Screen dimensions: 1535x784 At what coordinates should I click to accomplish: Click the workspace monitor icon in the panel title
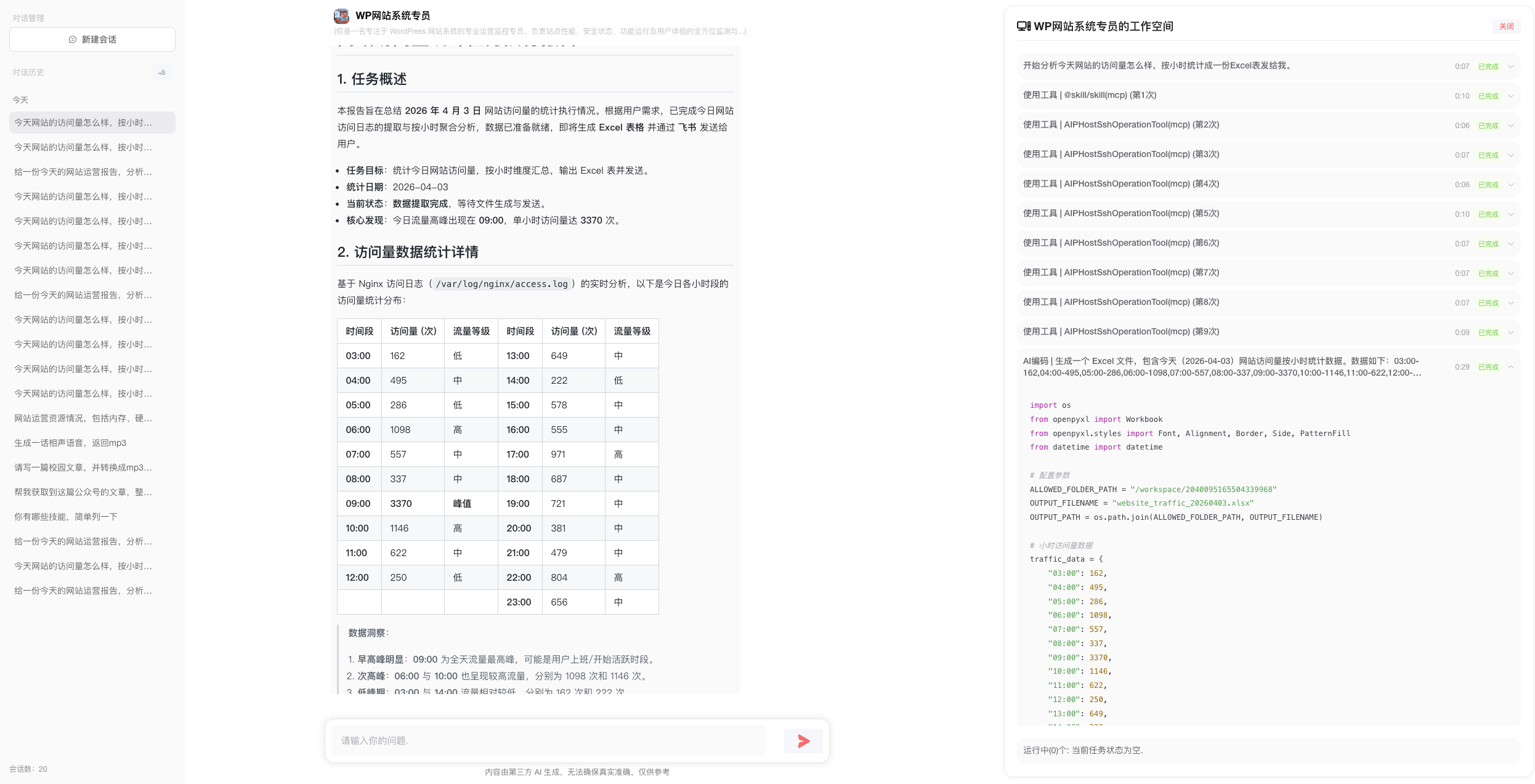(x=1023, y=26)
